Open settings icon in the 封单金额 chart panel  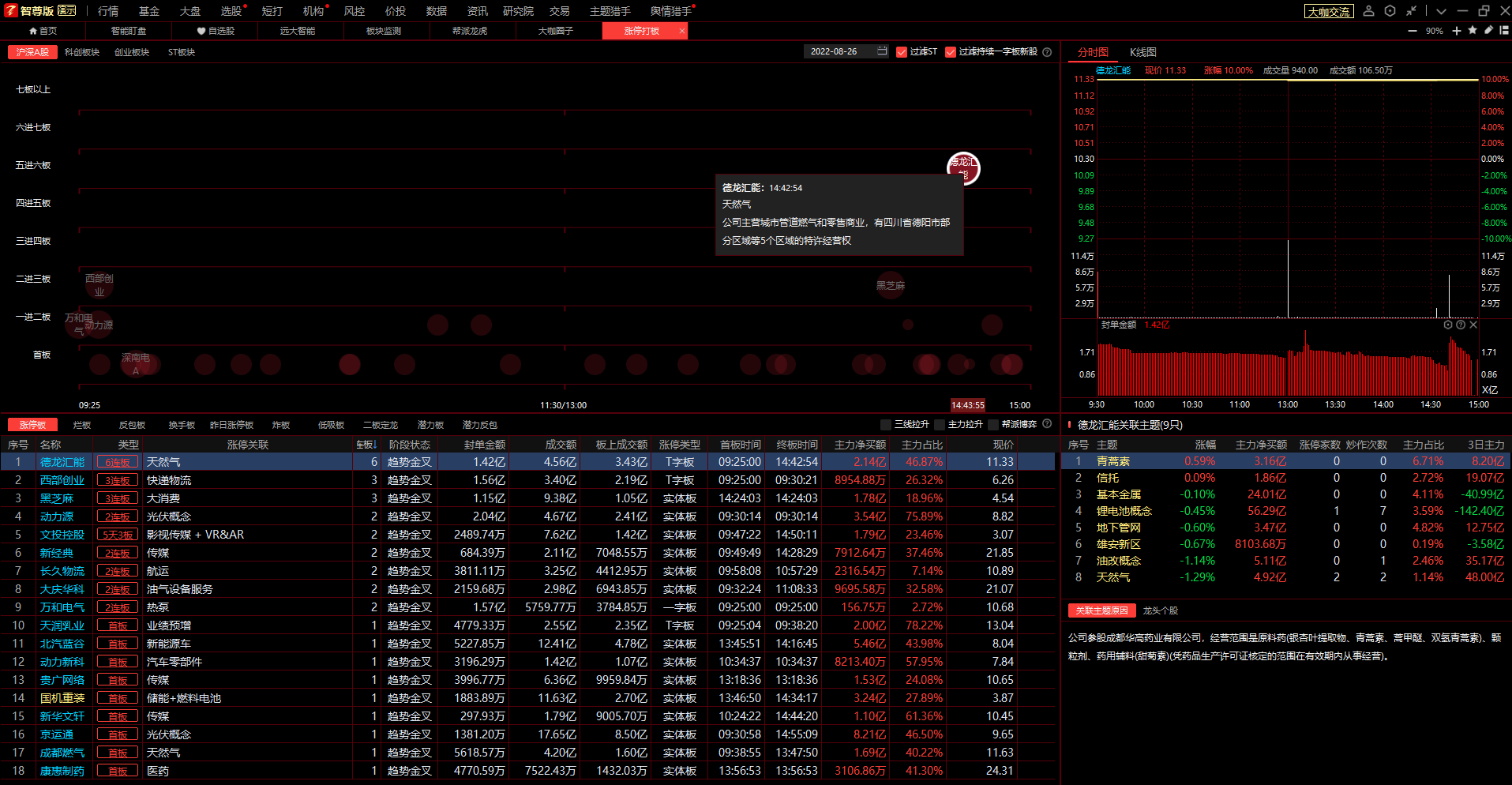click(1448, 325)
